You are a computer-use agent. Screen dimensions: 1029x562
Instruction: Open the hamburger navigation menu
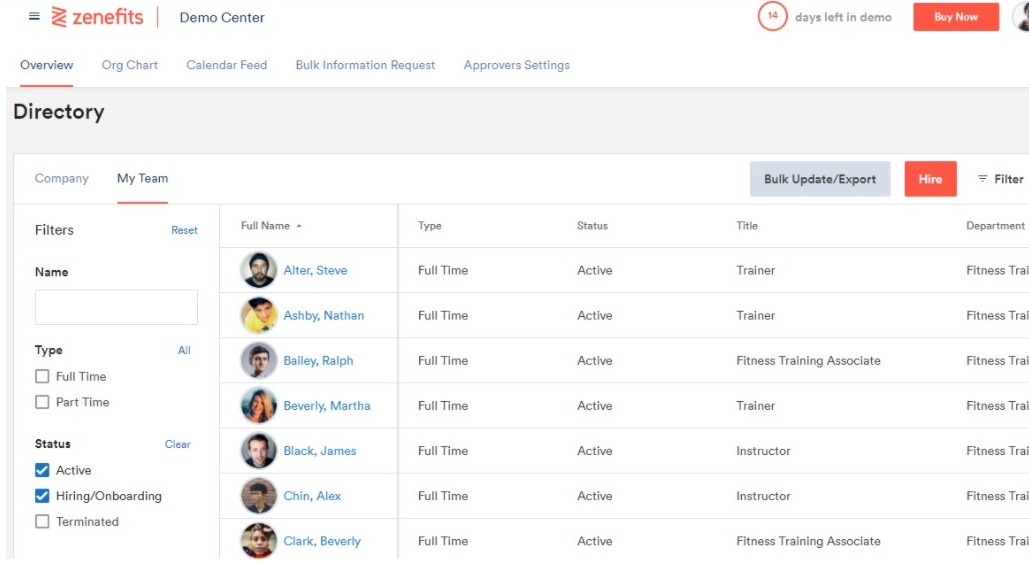(x=34, y=16)
